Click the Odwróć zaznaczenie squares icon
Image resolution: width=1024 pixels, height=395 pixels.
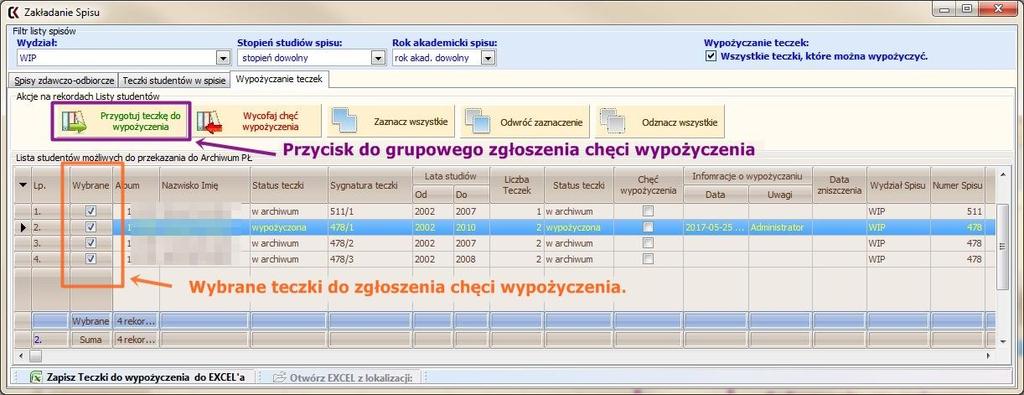click(478, 121)
